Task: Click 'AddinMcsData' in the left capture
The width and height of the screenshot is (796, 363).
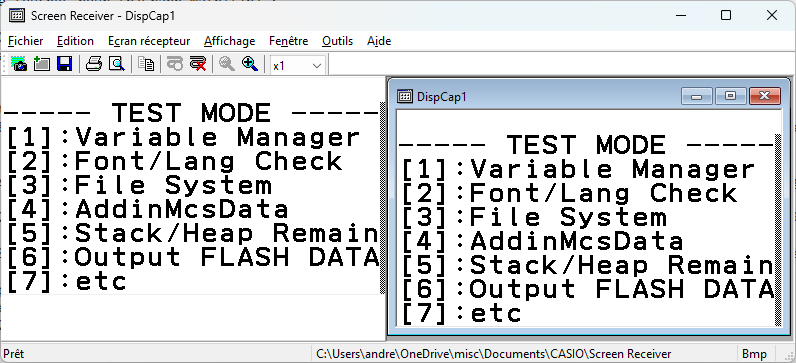Action: click(182, 210)
